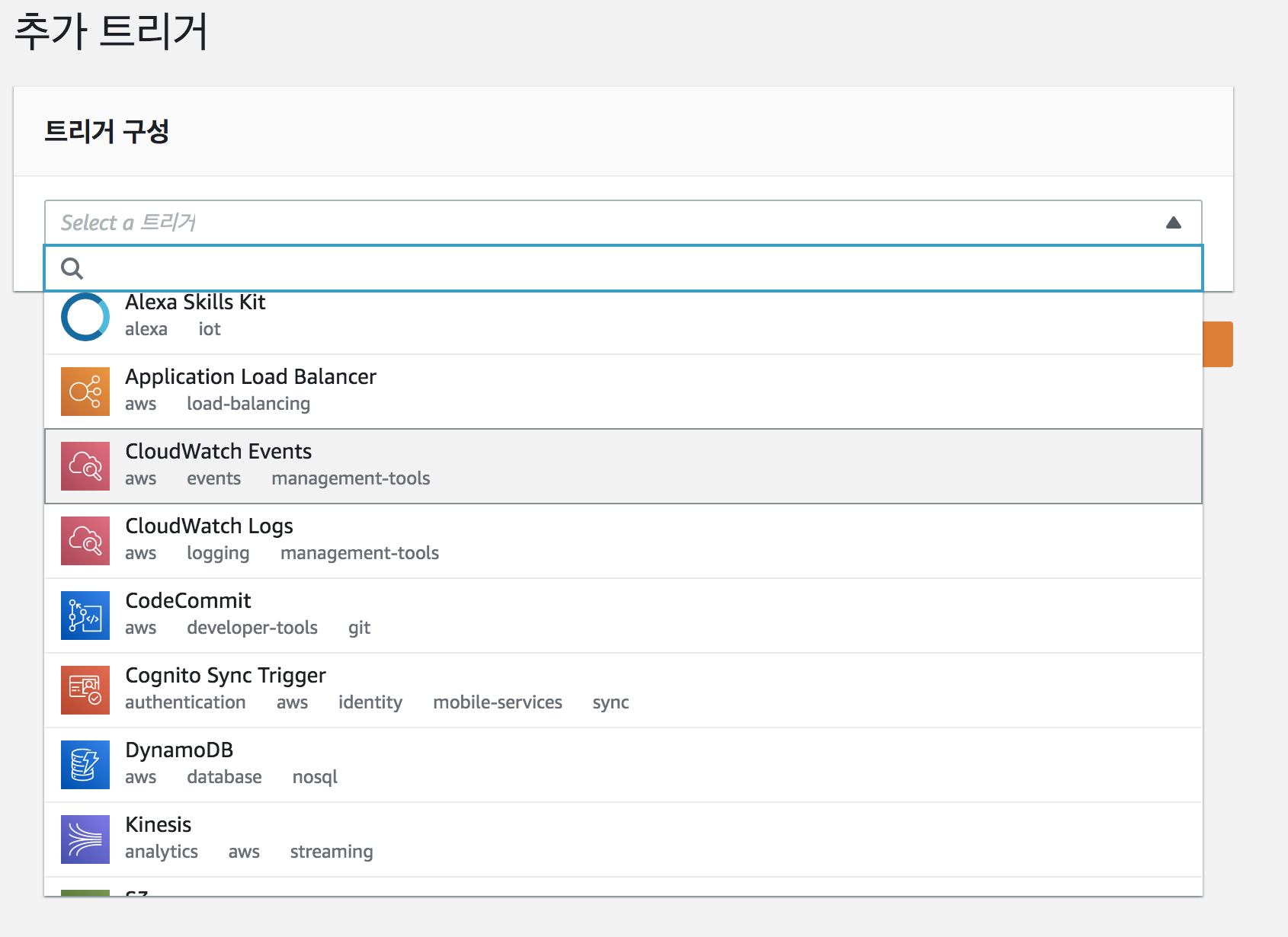Click the 'alexa' tag text
The width and height of the screenshot is (1288, 937).
pos(146,329)
